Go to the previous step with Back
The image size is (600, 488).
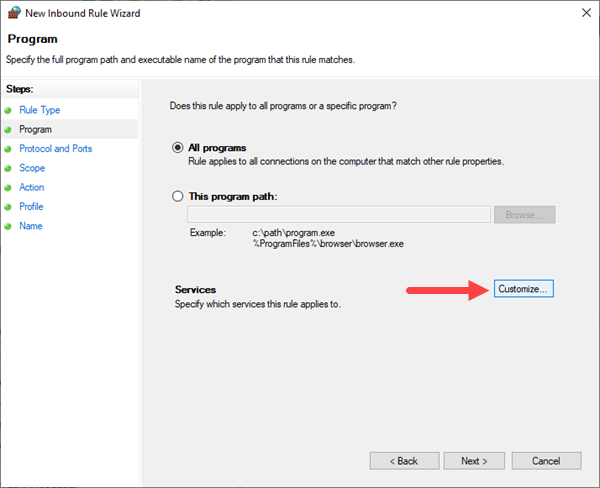(x=404, y=461)
